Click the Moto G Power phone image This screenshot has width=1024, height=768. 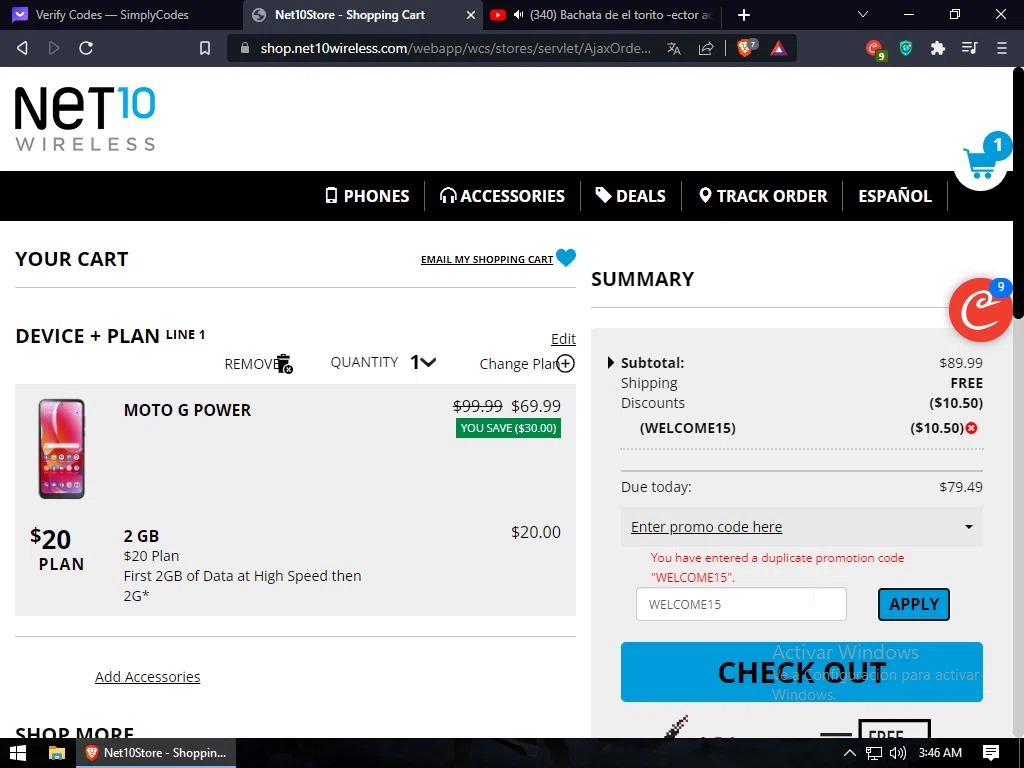click(x=61, y=449)
